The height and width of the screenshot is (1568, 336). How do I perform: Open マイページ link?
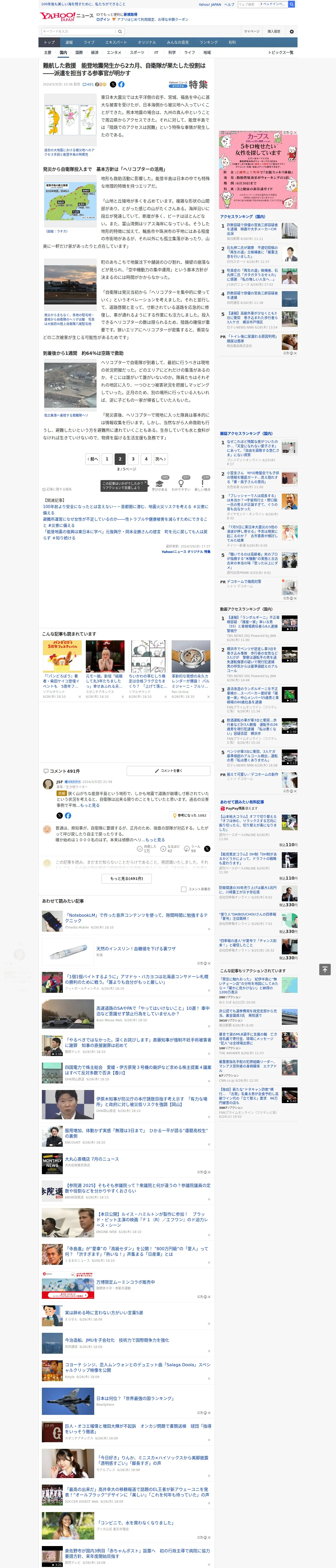[x=251, y=32]
